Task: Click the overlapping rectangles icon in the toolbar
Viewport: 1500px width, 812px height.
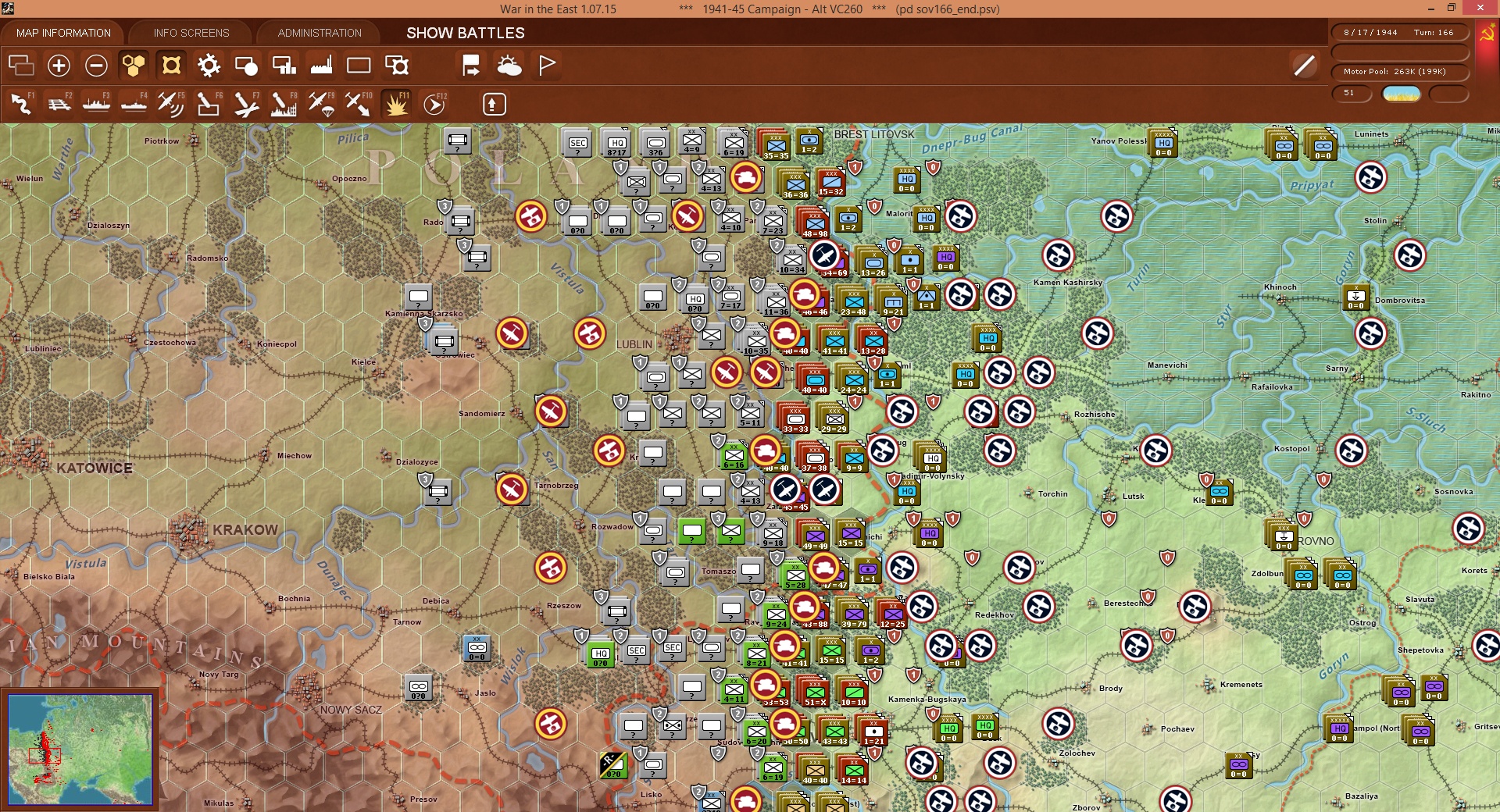Action: tap(21, 66)
